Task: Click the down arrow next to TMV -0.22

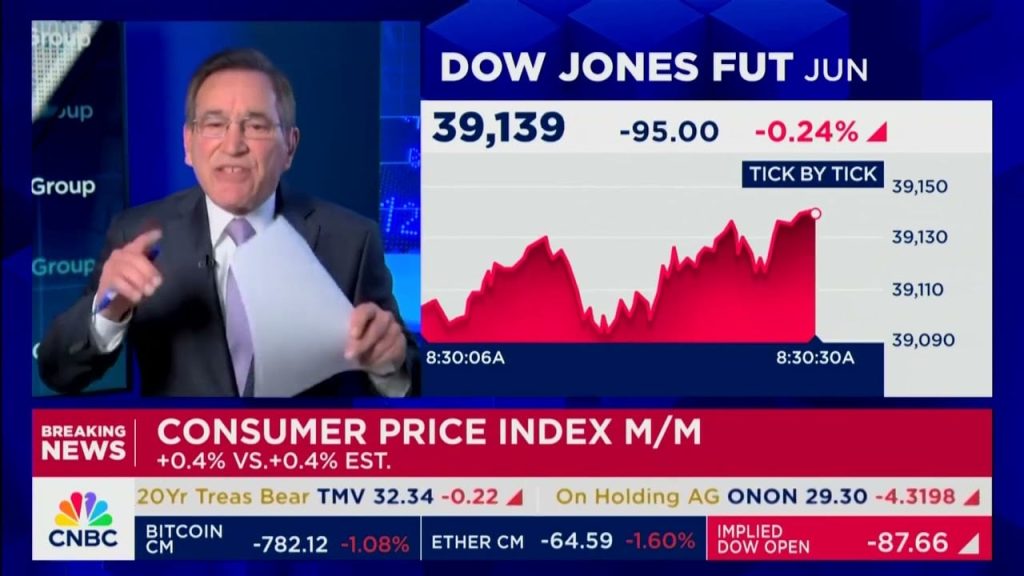Action: click(513, 497)
